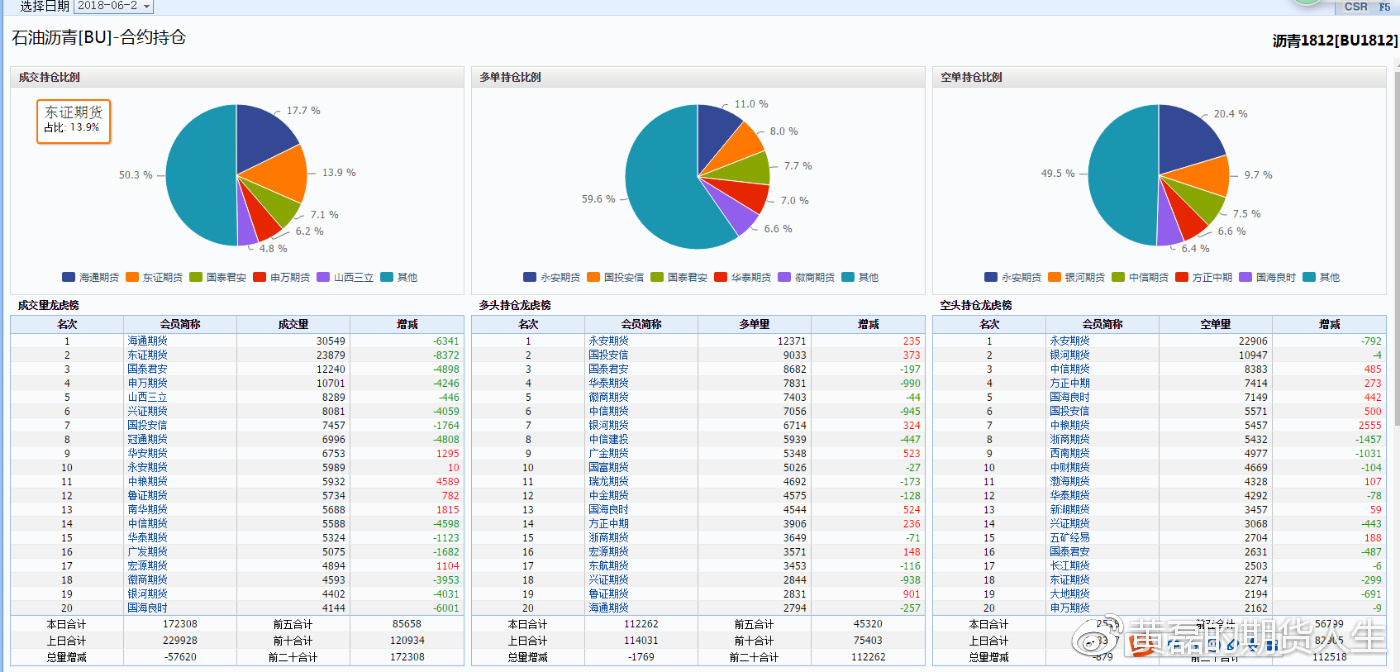Sort short table by 空单里 column header
This screenshot has width=1400, height=672.
(1215, 324)
